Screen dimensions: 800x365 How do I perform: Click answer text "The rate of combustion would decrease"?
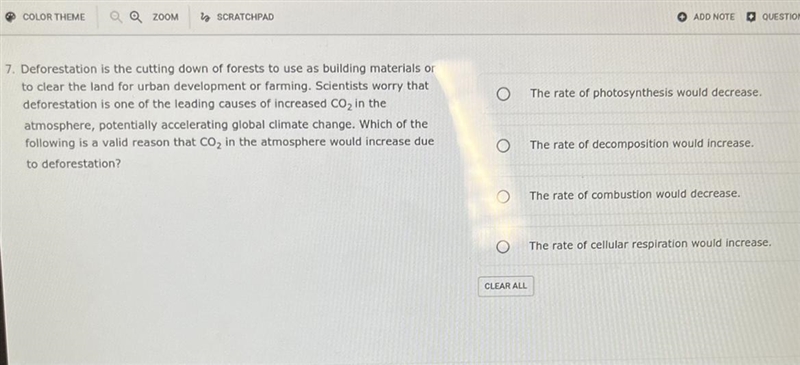coord(635,194)
